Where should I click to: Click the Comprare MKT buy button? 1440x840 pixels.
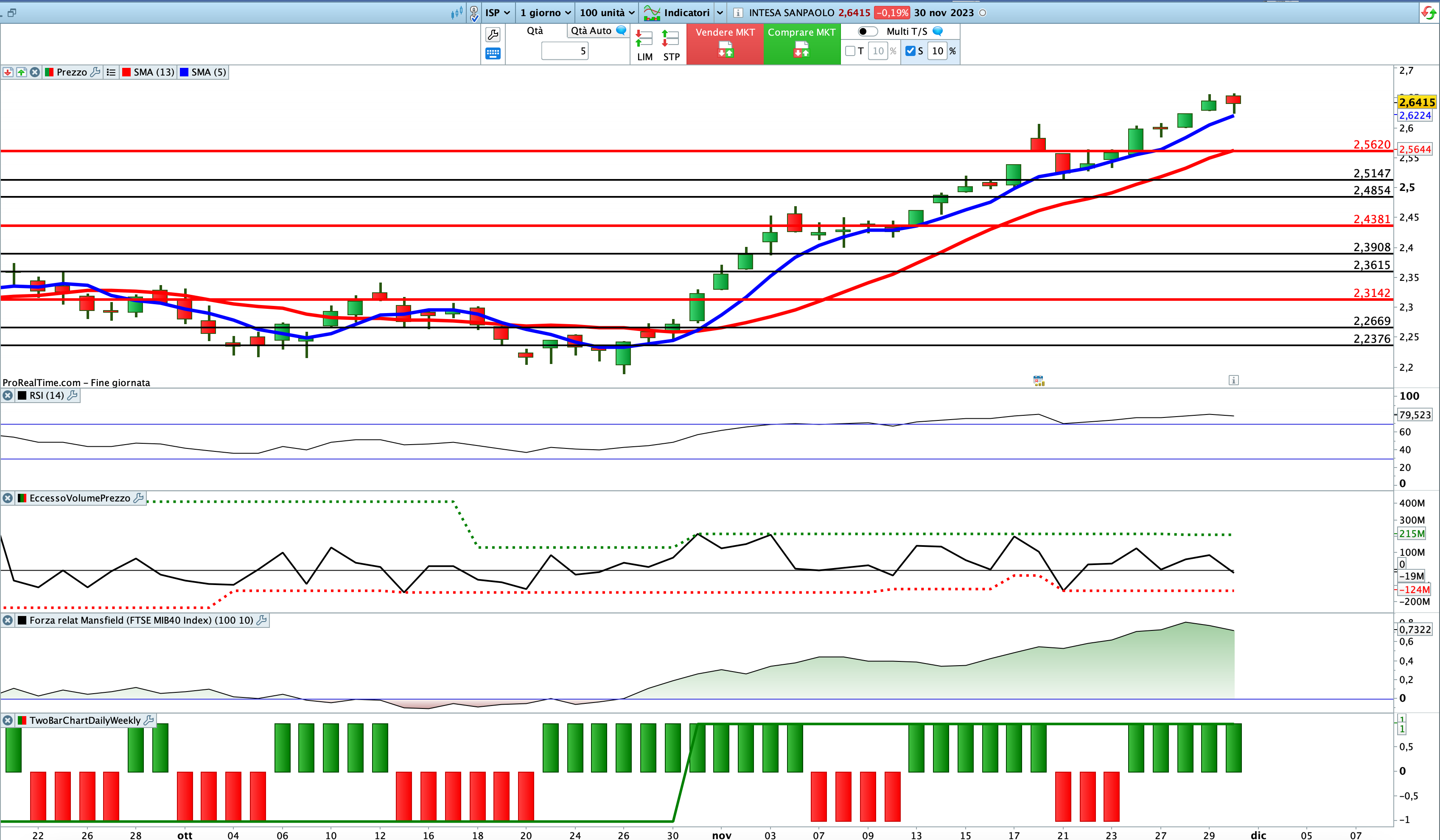(x=802, y=44)
